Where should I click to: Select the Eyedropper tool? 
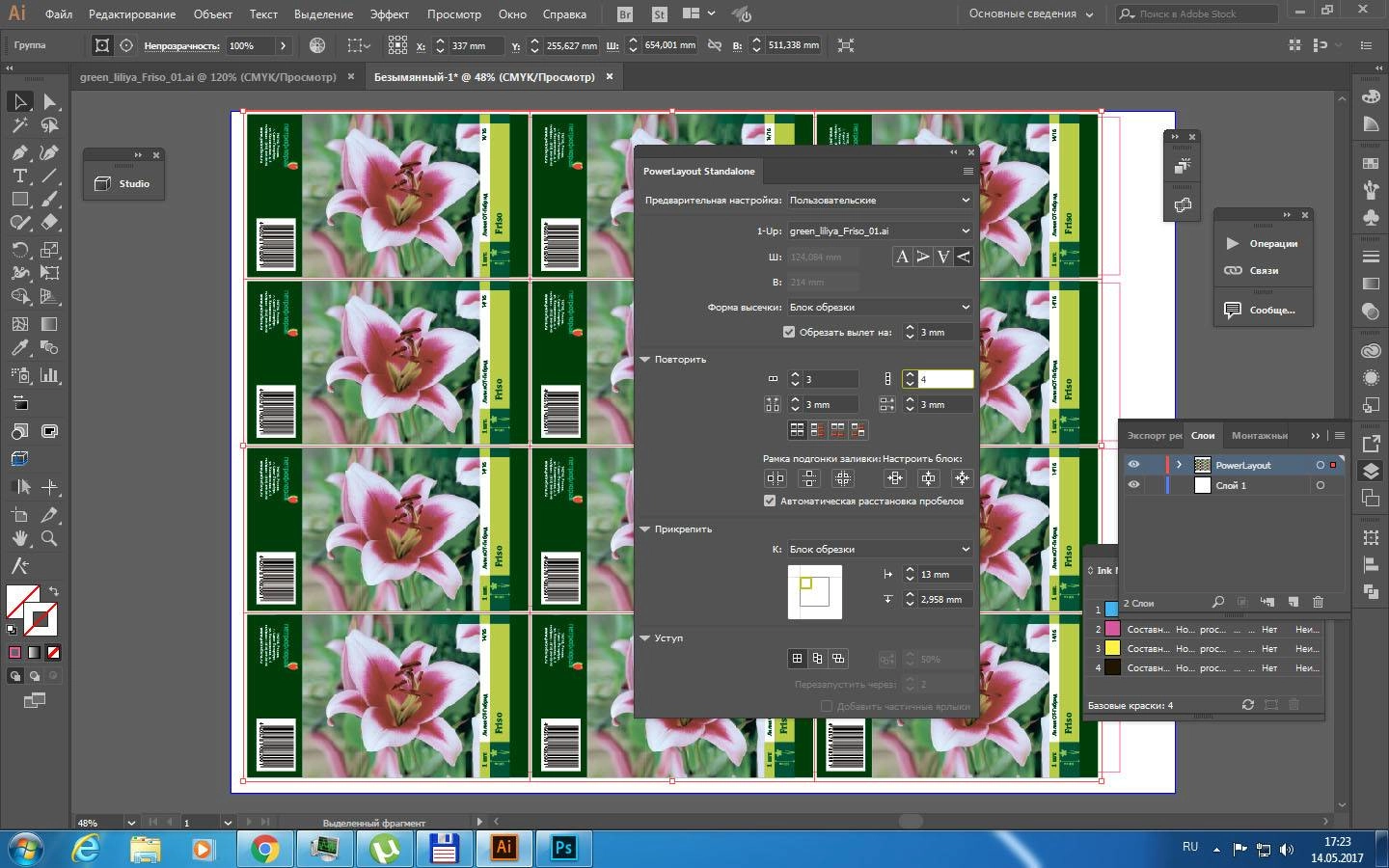click(19, 348)
